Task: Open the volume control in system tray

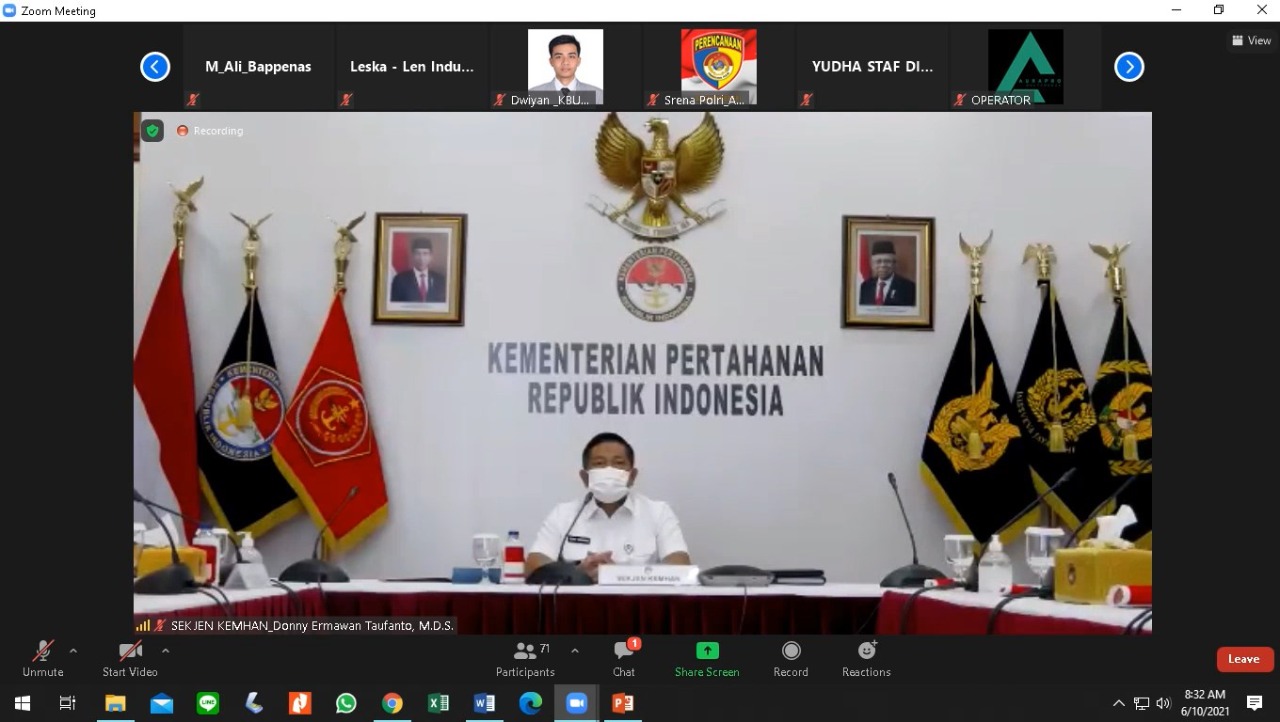Action: (x=1163, y=703)
